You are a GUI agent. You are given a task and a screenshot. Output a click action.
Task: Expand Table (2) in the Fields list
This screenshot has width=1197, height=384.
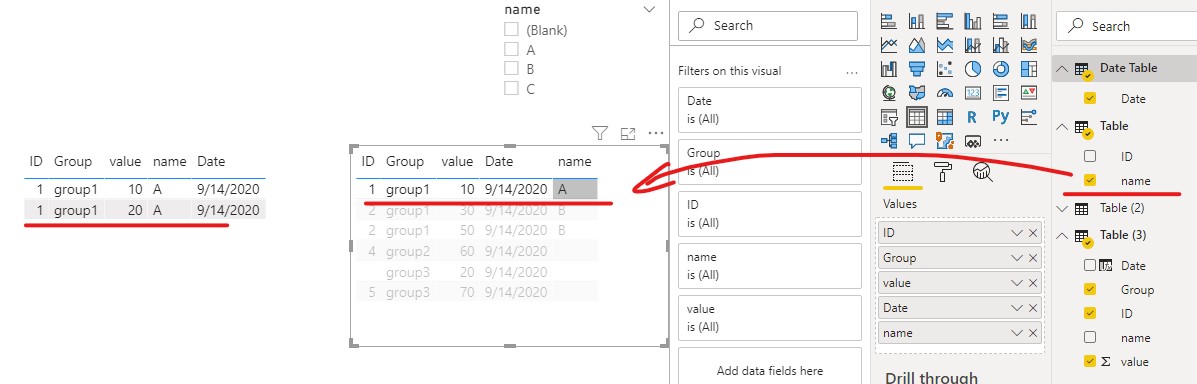point(1062,208)
